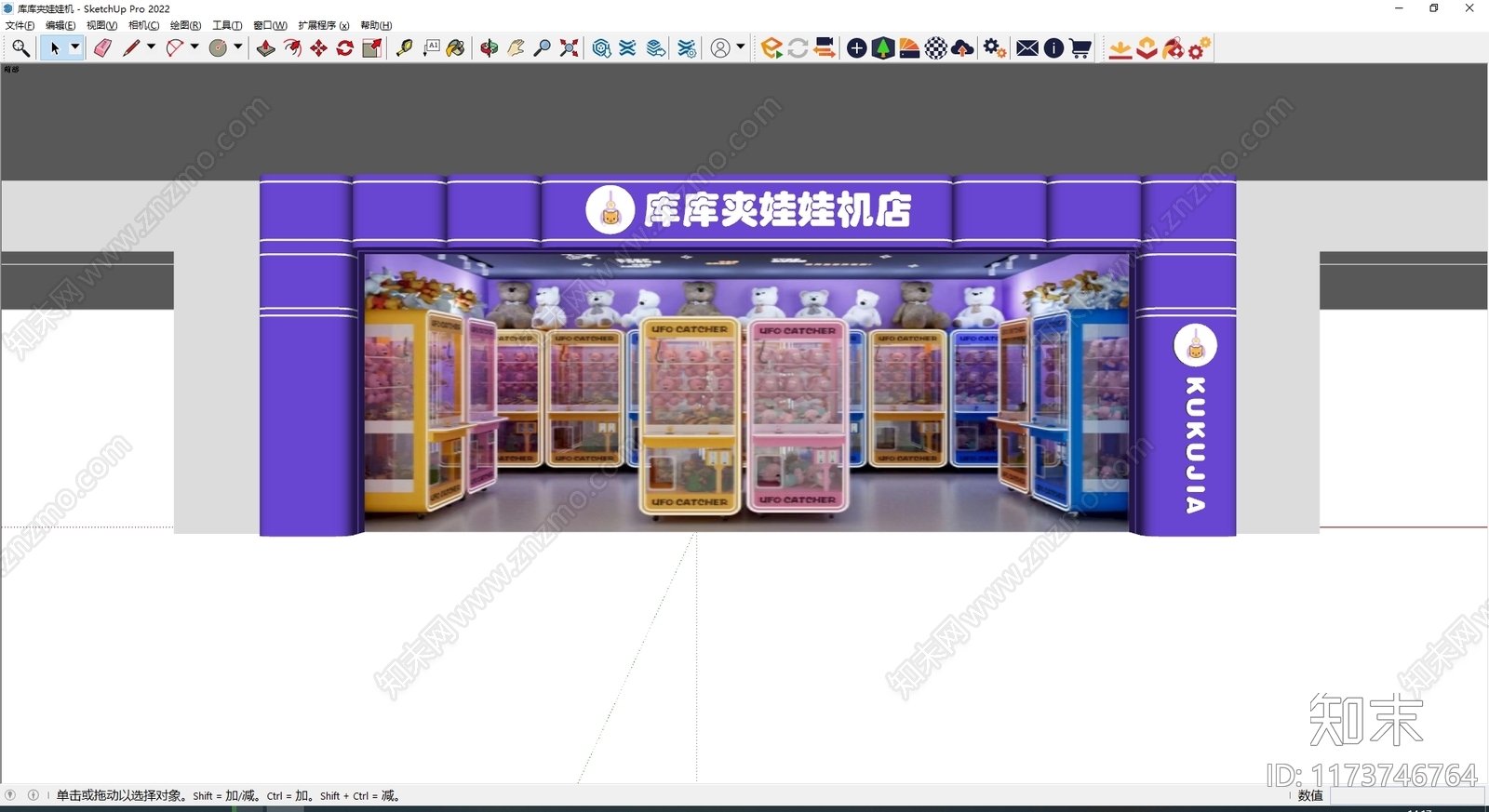The image size is (1489, 812).
Task: Open the Enscape material editor icon
Action: (x=909, y=48)
